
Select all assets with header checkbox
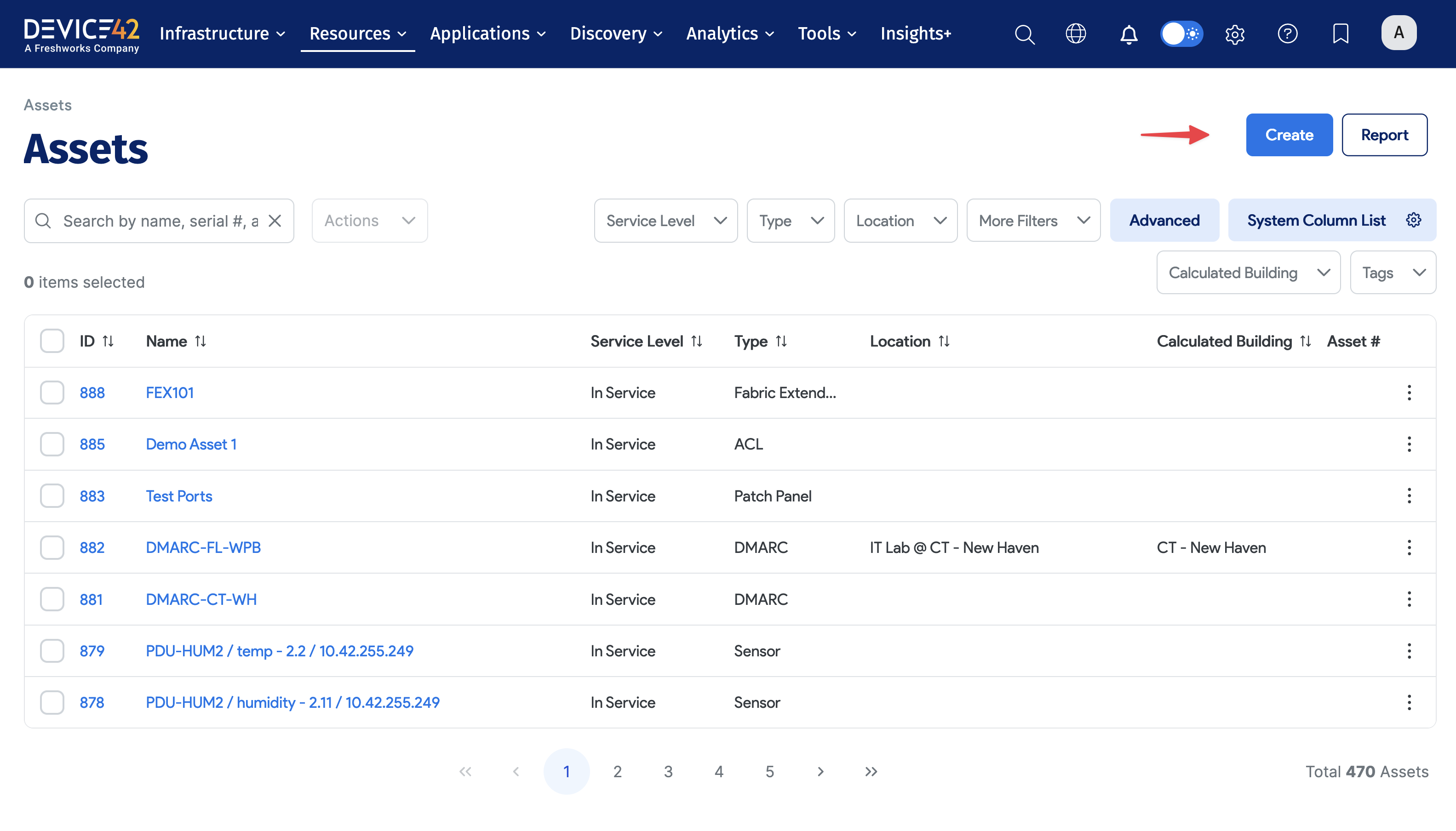pos(52,341)
